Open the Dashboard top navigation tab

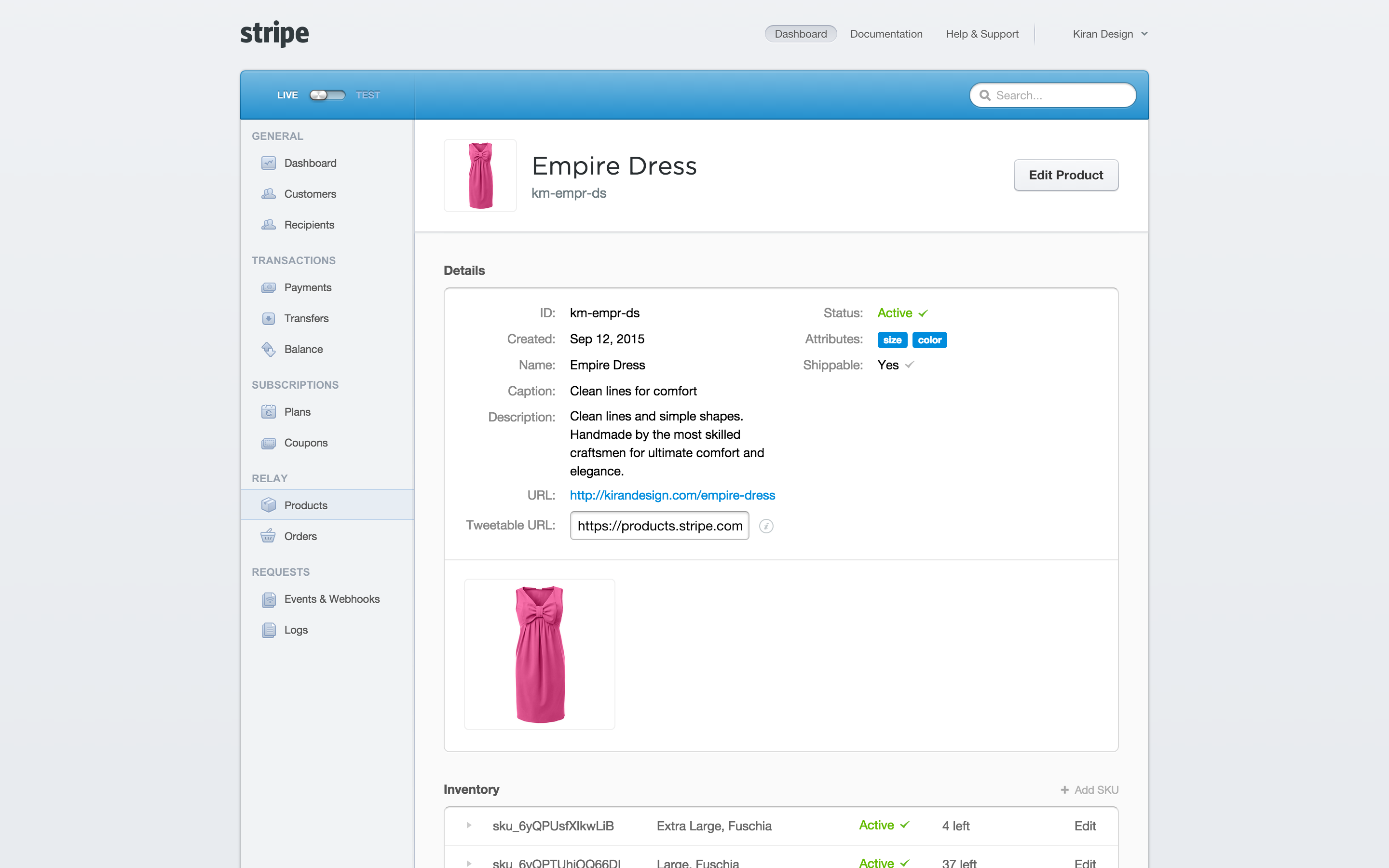tap(801, 34)
